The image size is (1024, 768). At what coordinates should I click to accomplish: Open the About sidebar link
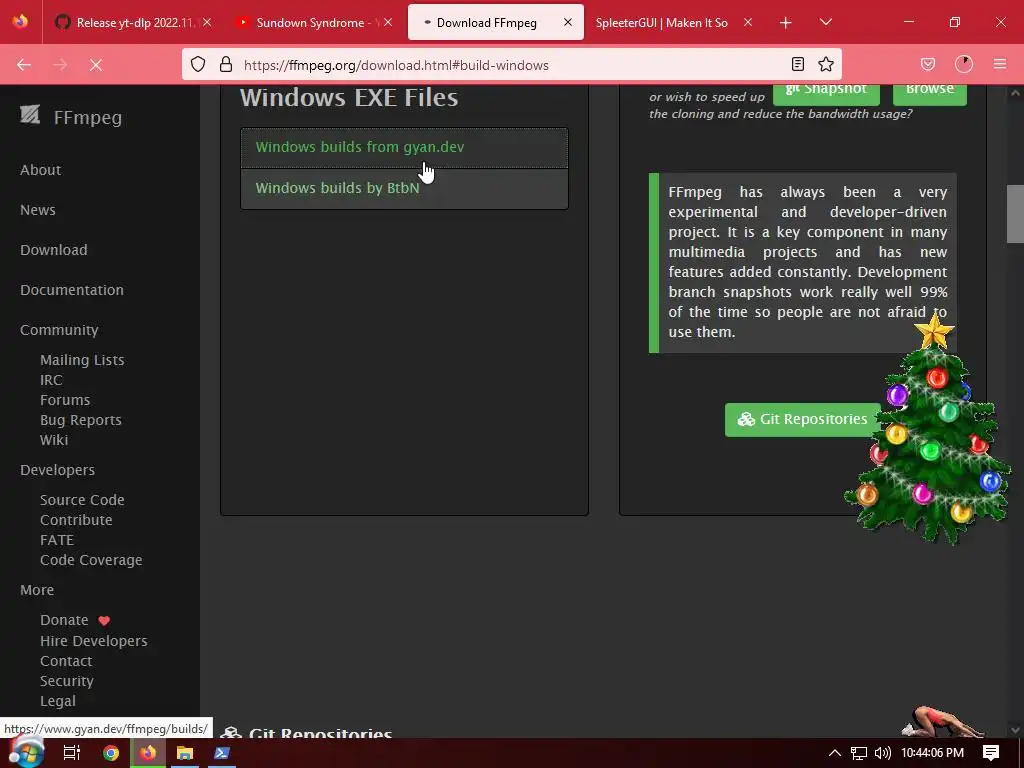coord(40,170)
